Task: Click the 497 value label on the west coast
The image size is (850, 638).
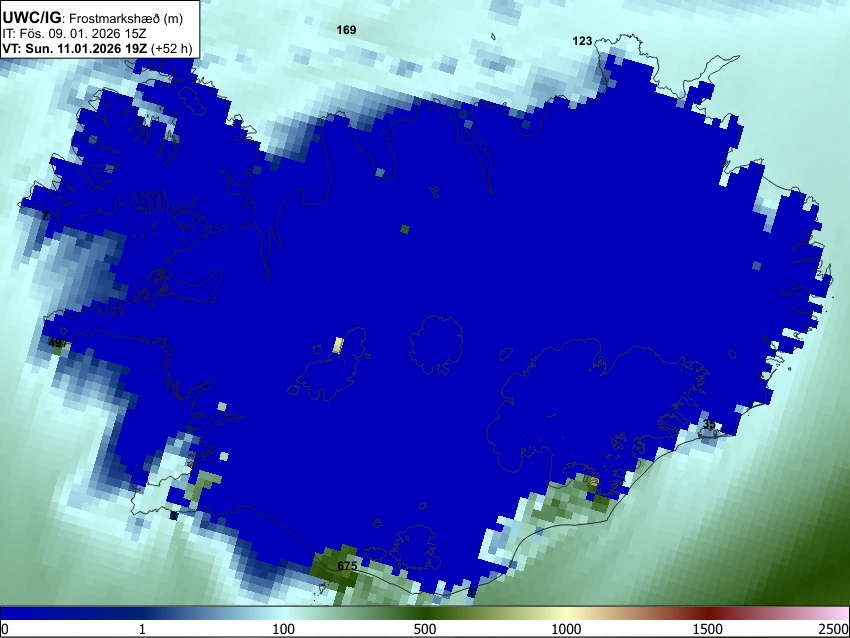Action: point(58,343)
